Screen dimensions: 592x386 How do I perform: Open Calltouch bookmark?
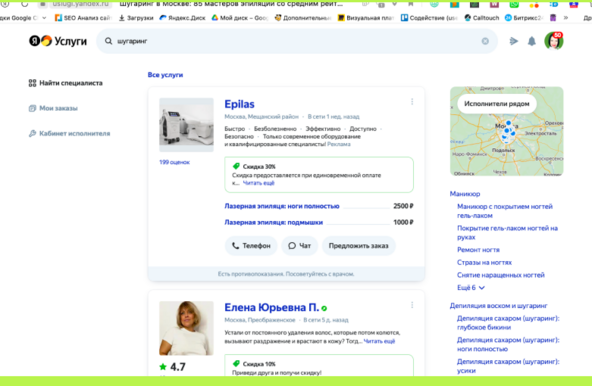point(481,18)
